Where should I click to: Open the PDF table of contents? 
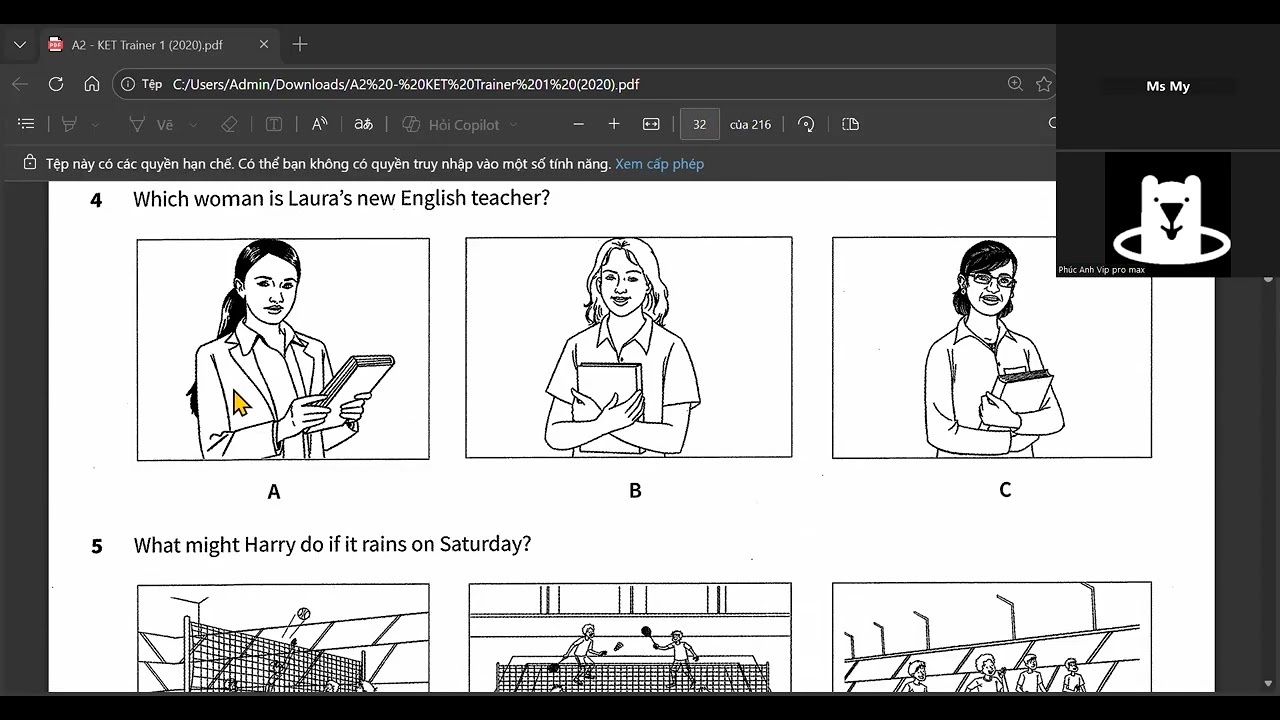pos(26,124)
